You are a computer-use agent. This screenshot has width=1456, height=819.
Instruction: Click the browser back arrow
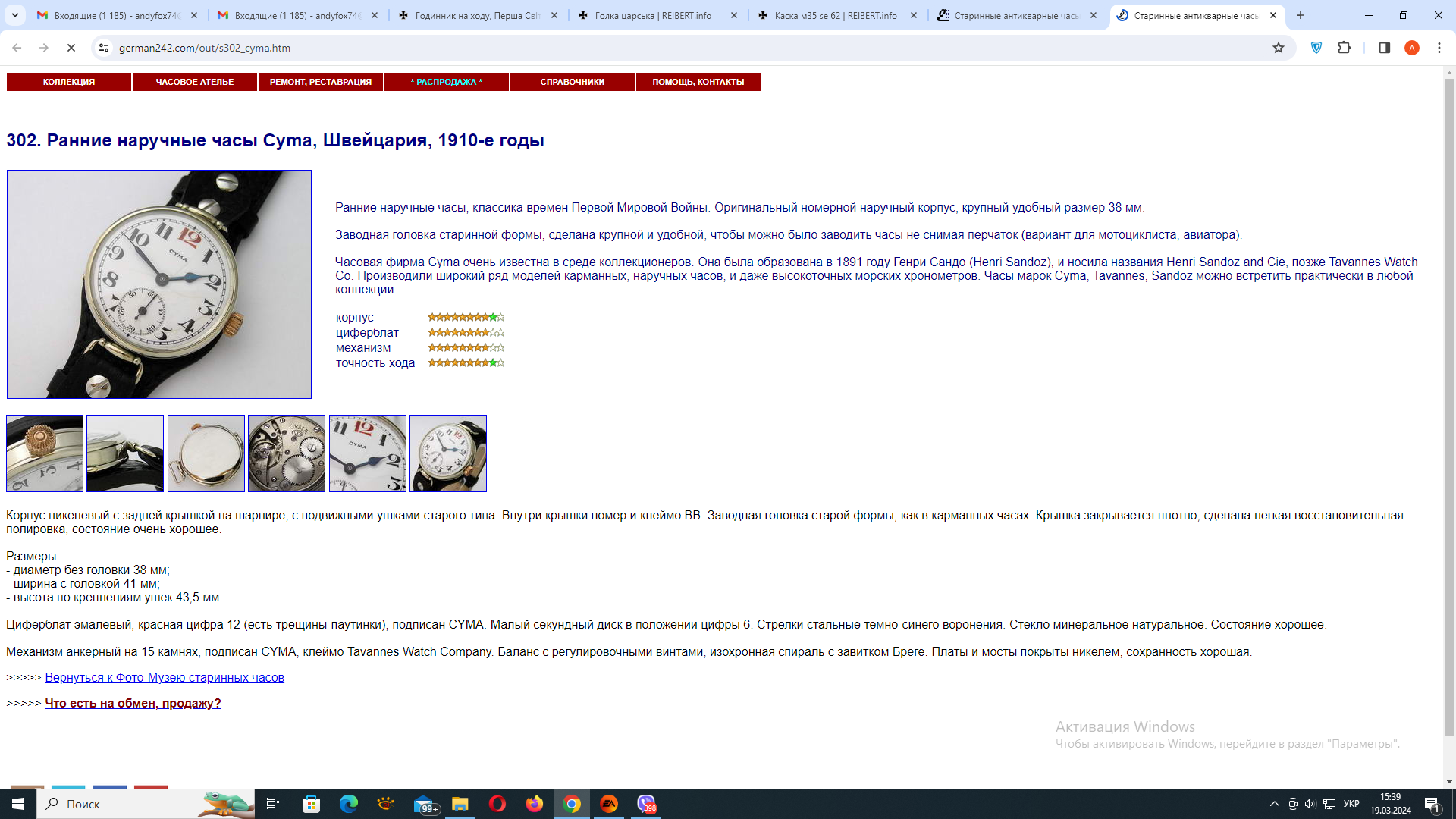[x=17, y=48]
